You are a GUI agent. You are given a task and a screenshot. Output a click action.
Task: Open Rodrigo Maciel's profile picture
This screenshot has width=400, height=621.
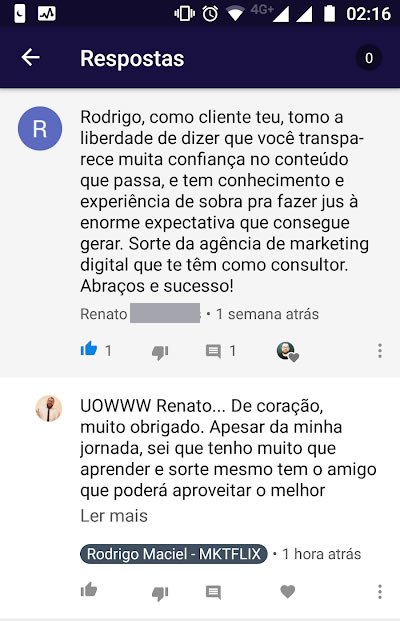pyautogui.click(x=49, y=408)
